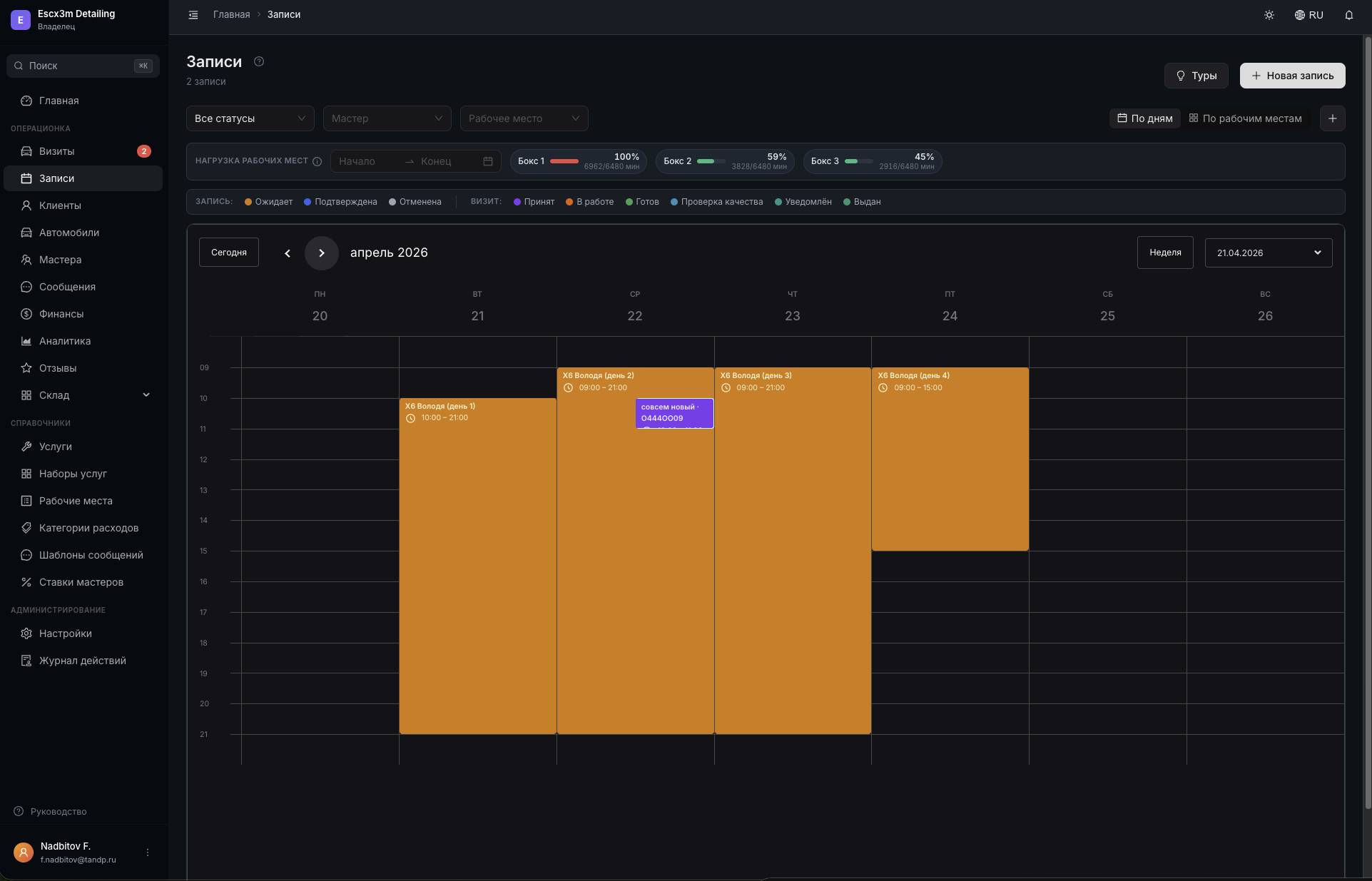Open the RU language selector
Screen dimensions: 1372x881
pyautogui.click(x=1309, y=15)
